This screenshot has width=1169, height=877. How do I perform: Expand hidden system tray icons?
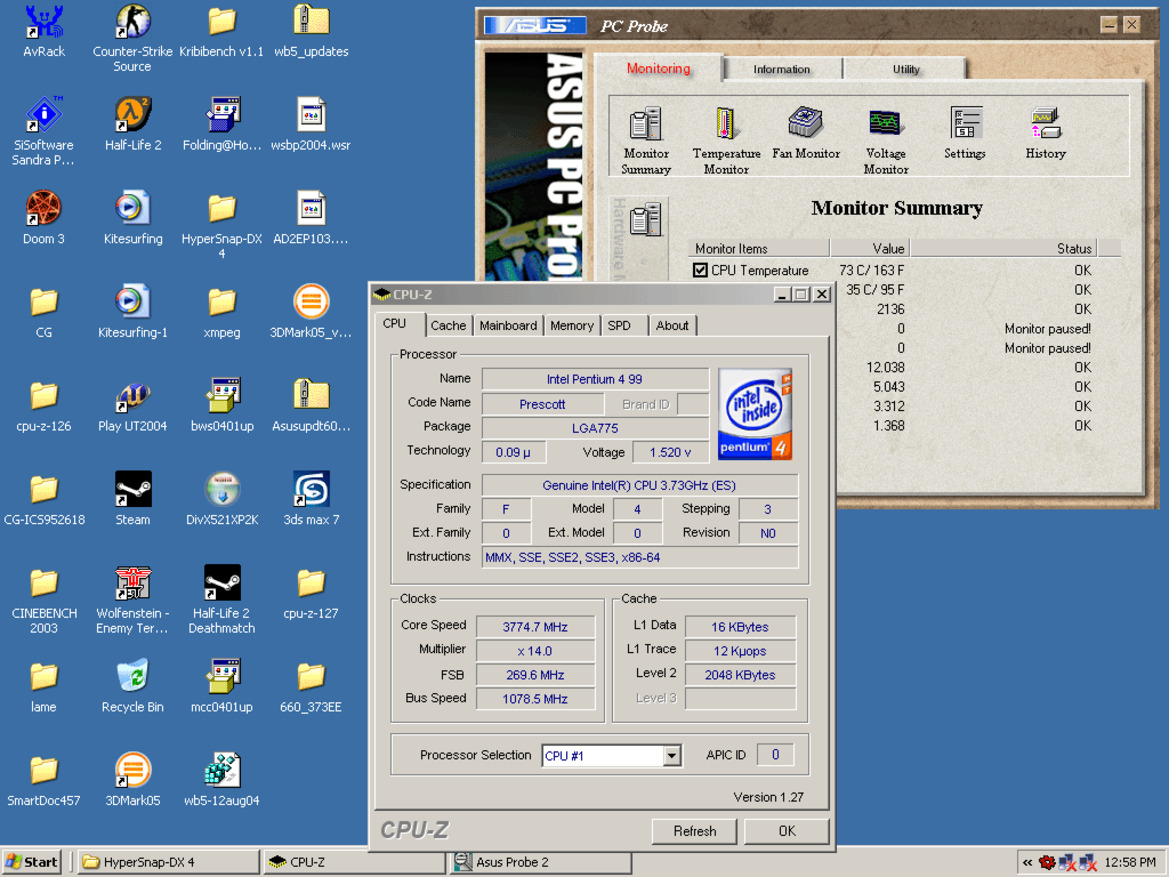click(x=1027, y=863)
